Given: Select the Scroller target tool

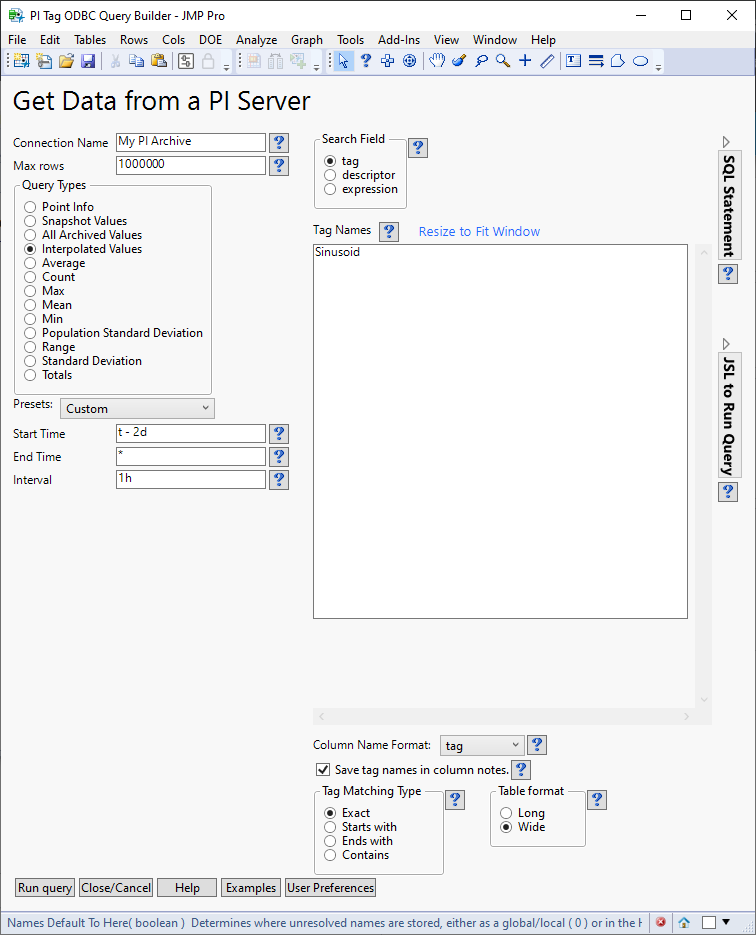Looking at the screenshot, I should pos(410,61).
